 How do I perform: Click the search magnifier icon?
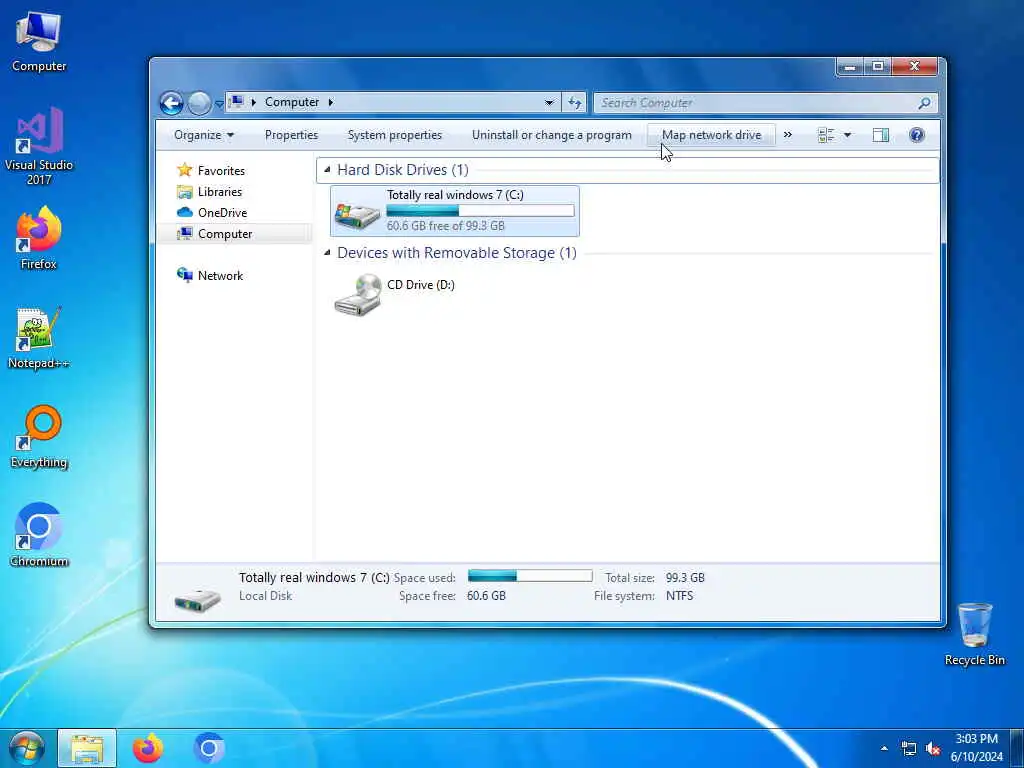(924, 103)
